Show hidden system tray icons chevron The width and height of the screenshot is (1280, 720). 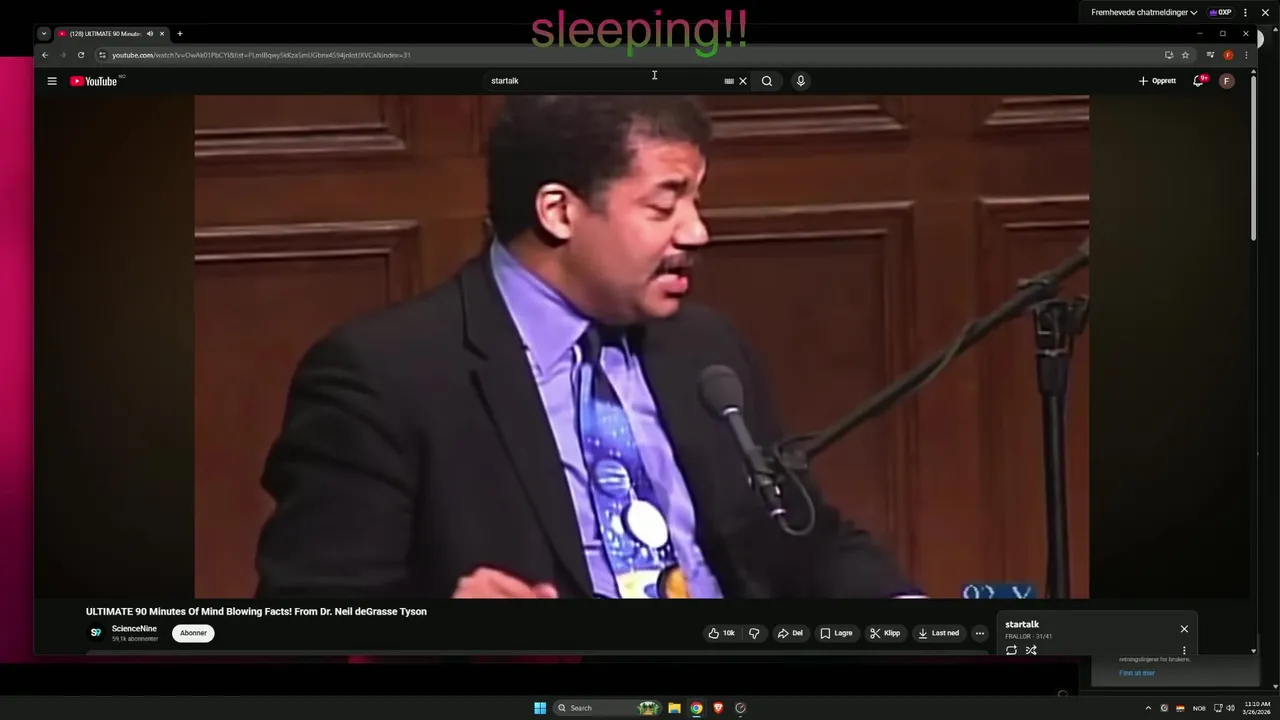1148,708
